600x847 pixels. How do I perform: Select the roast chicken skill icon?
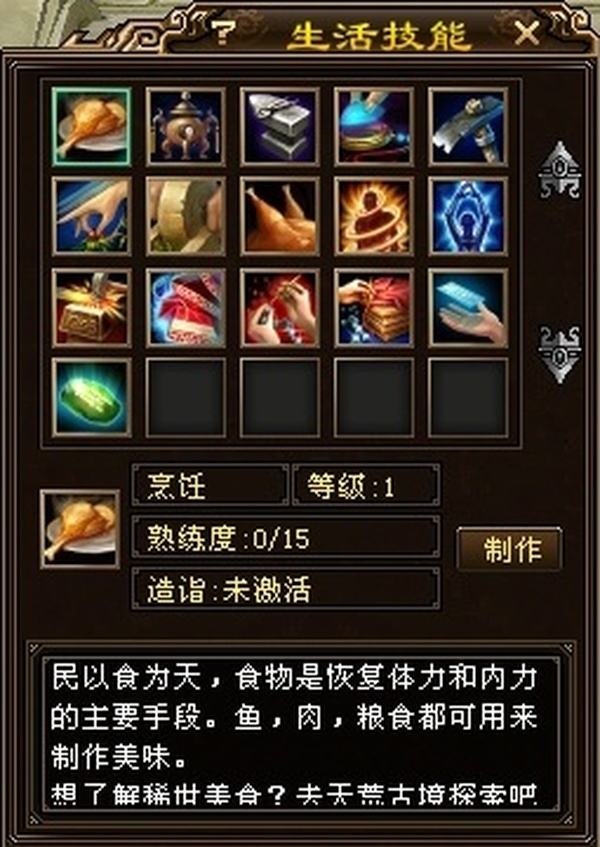tap(280, 216)
